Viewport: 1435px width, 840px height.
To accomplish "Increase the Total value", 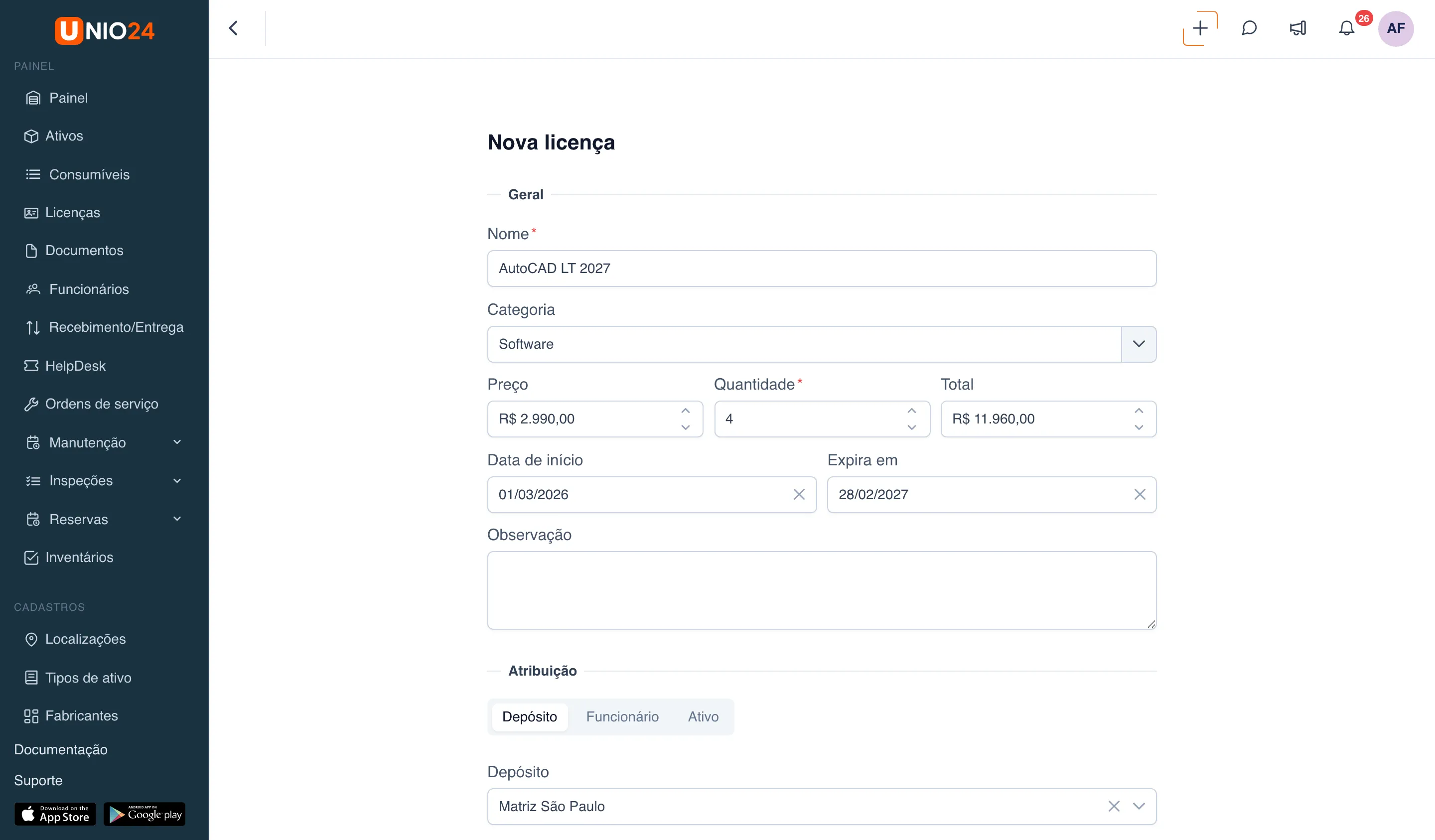I will 1139,411.
